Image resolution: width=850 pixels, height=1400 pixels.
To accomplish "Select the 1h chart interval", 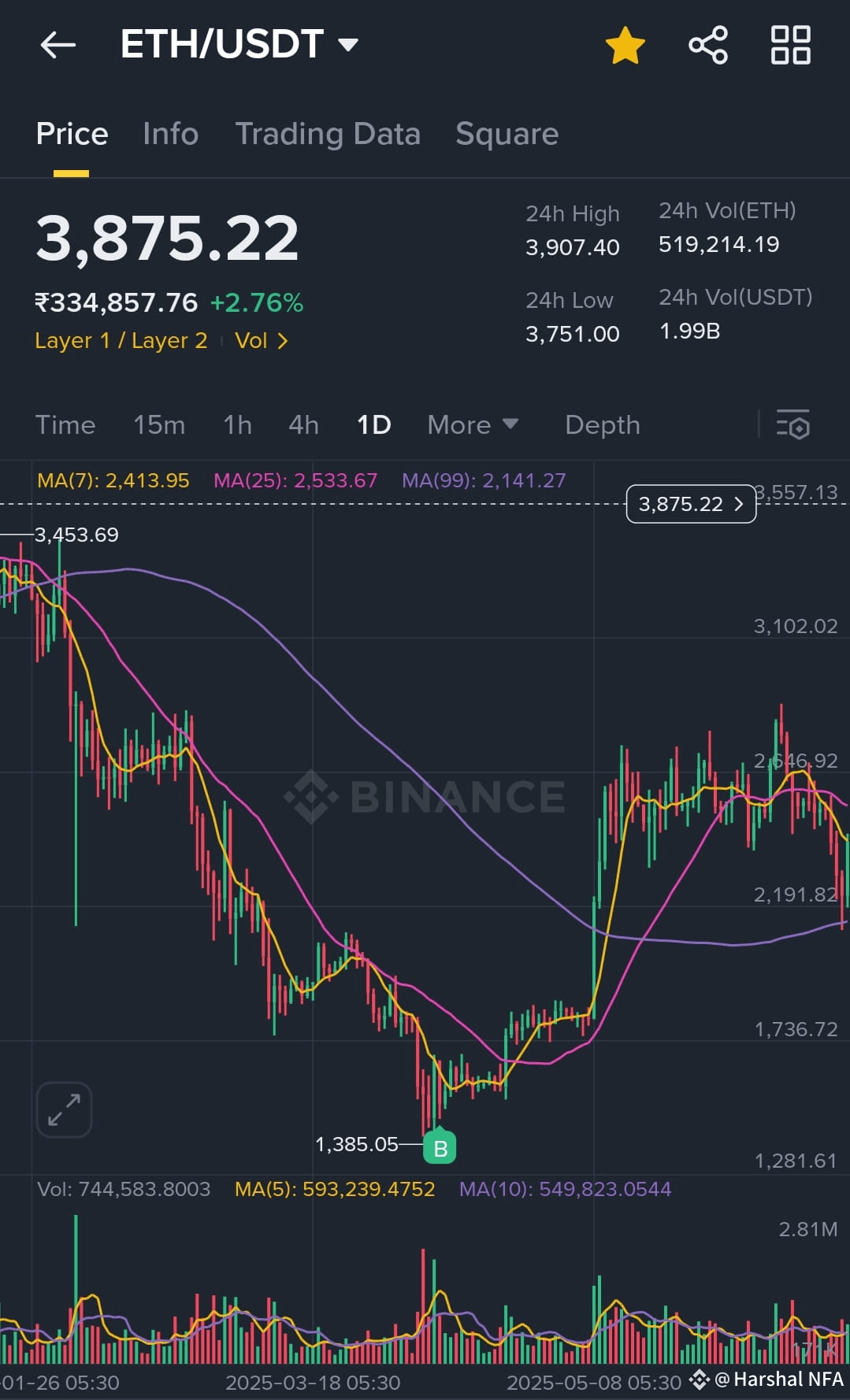I will (237, 425).
